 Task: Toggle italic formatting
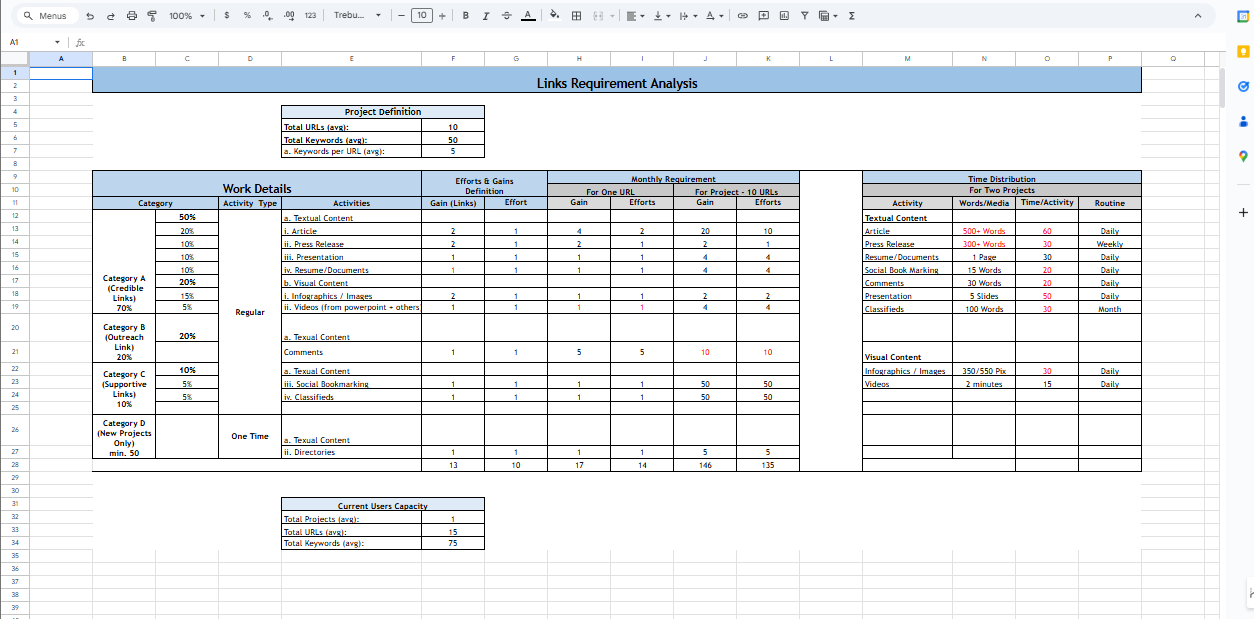[x=486, y=16]
